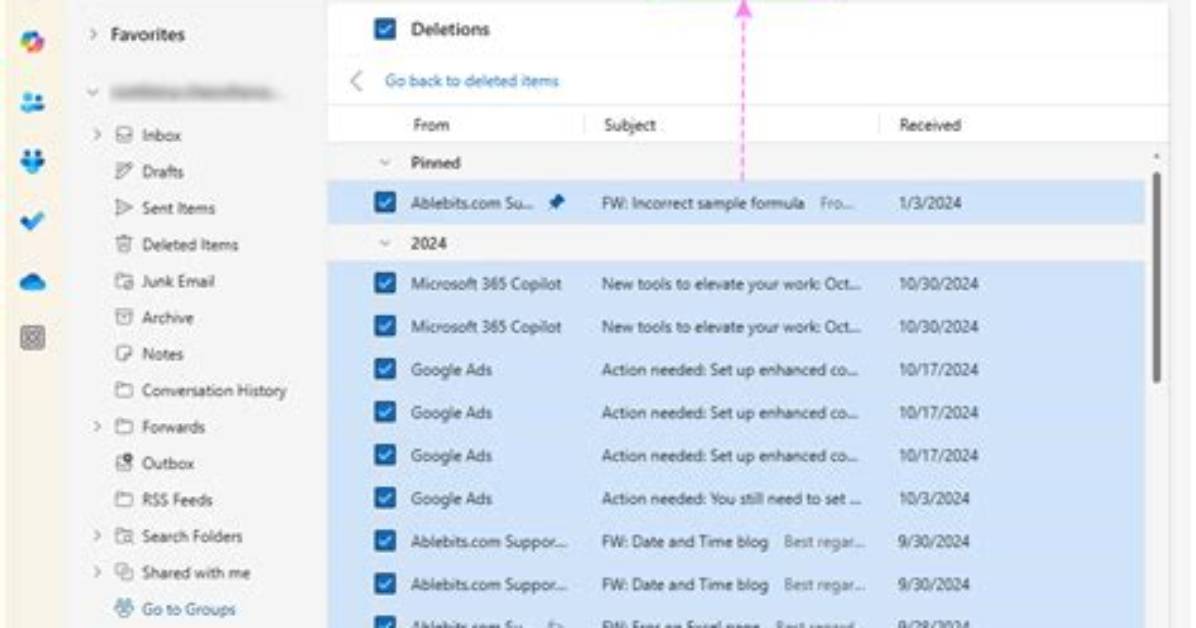Open the More apps grid icon
1196x628 pixels.
coord(32,337)
